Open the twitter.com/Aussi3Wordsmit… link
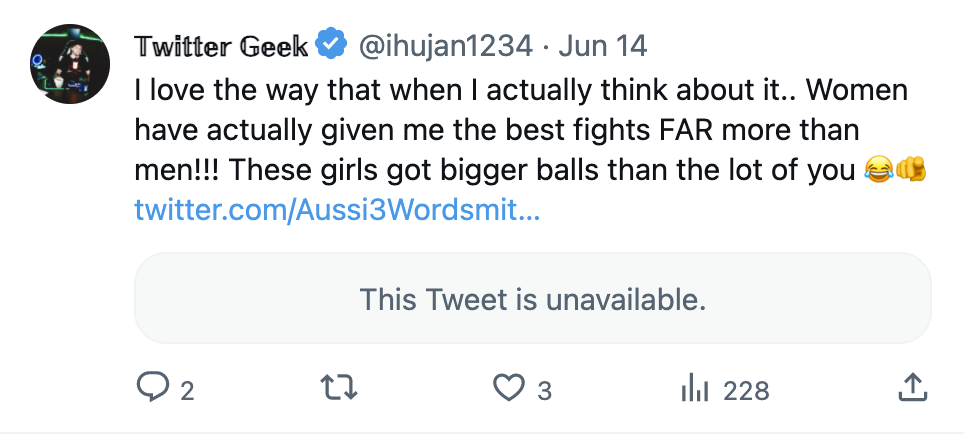964x438 pixels. (x=336, y=211)
